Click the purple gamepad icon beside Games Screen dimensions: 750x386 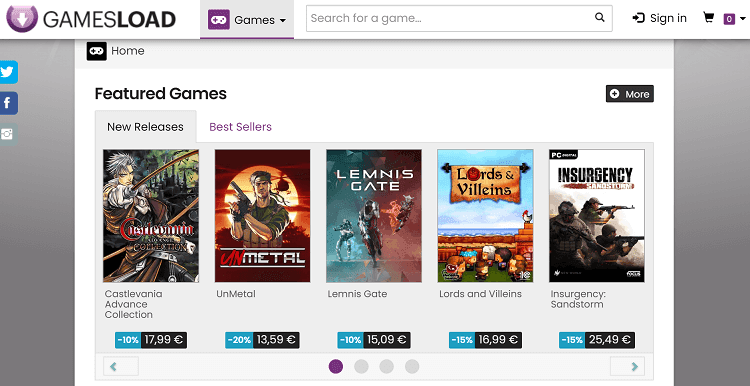219,20
